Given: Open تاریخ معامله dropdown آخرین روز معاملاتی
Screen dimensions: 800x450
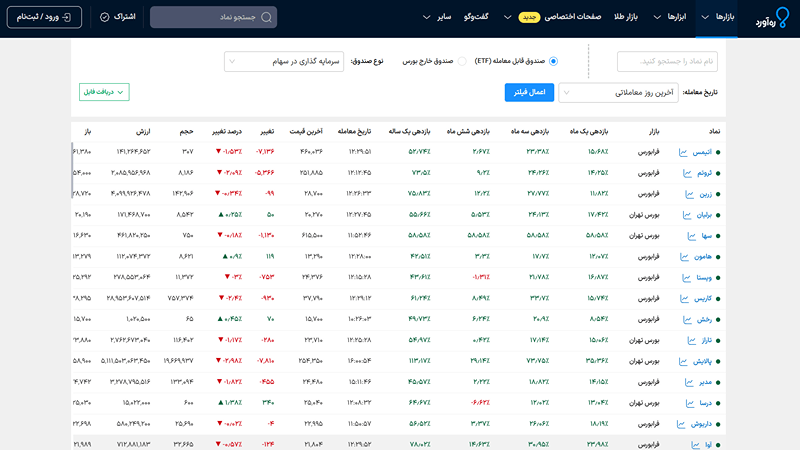Looking at the screenshot, I should pyautogui.click(x=618, y=93).
